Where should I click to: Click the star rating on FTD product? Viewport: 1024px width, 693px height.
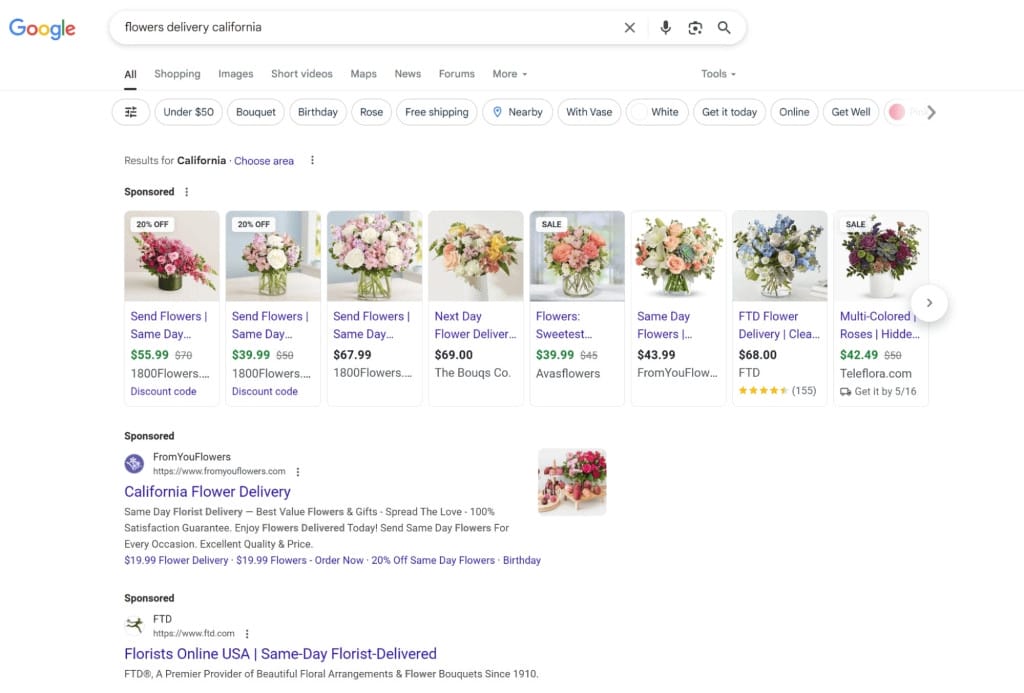coord(763,391)
